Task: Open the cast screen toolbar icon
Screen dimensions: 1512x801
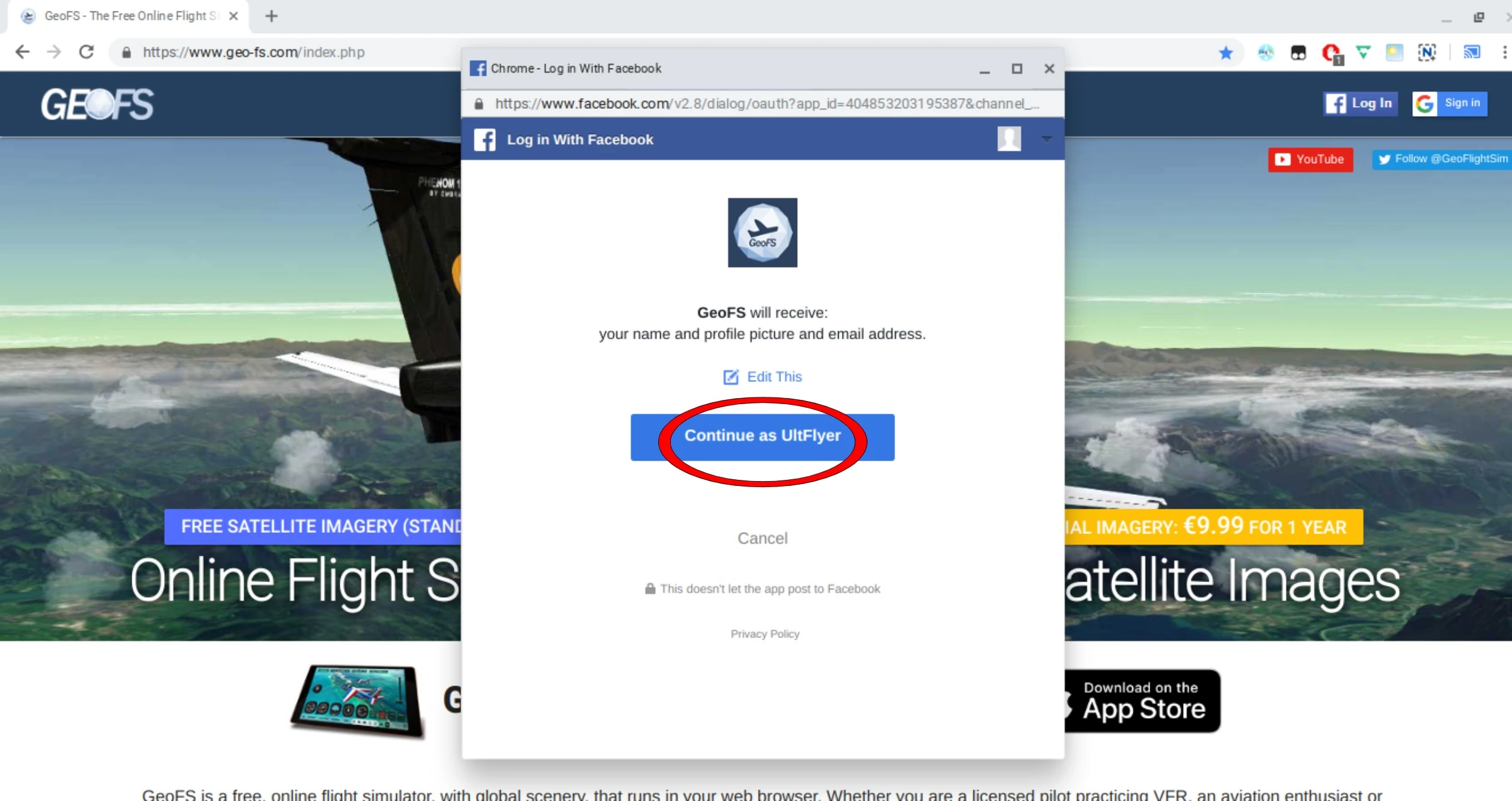Action: [x=1472, y=53]
